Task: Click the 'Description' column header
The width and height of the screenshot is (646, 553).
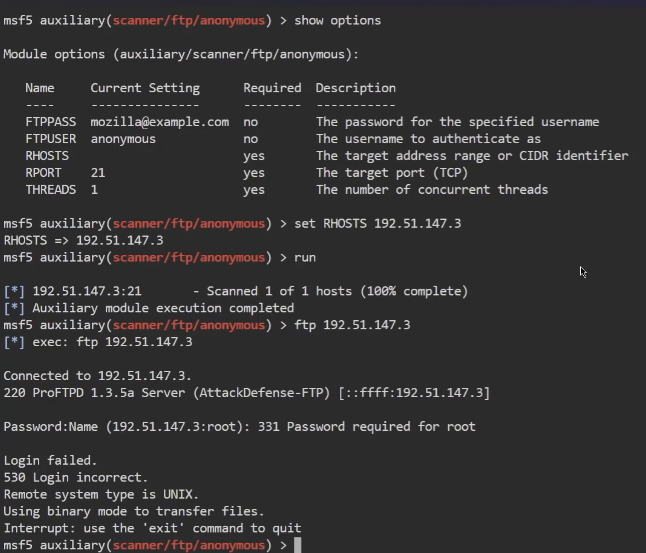Action: (x=355, y=88)
